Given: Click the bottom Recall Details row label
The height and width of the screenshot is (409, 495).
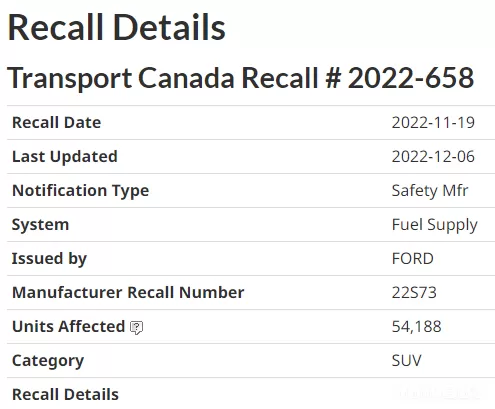Looking at the screenshot, I should pos(65,394).
